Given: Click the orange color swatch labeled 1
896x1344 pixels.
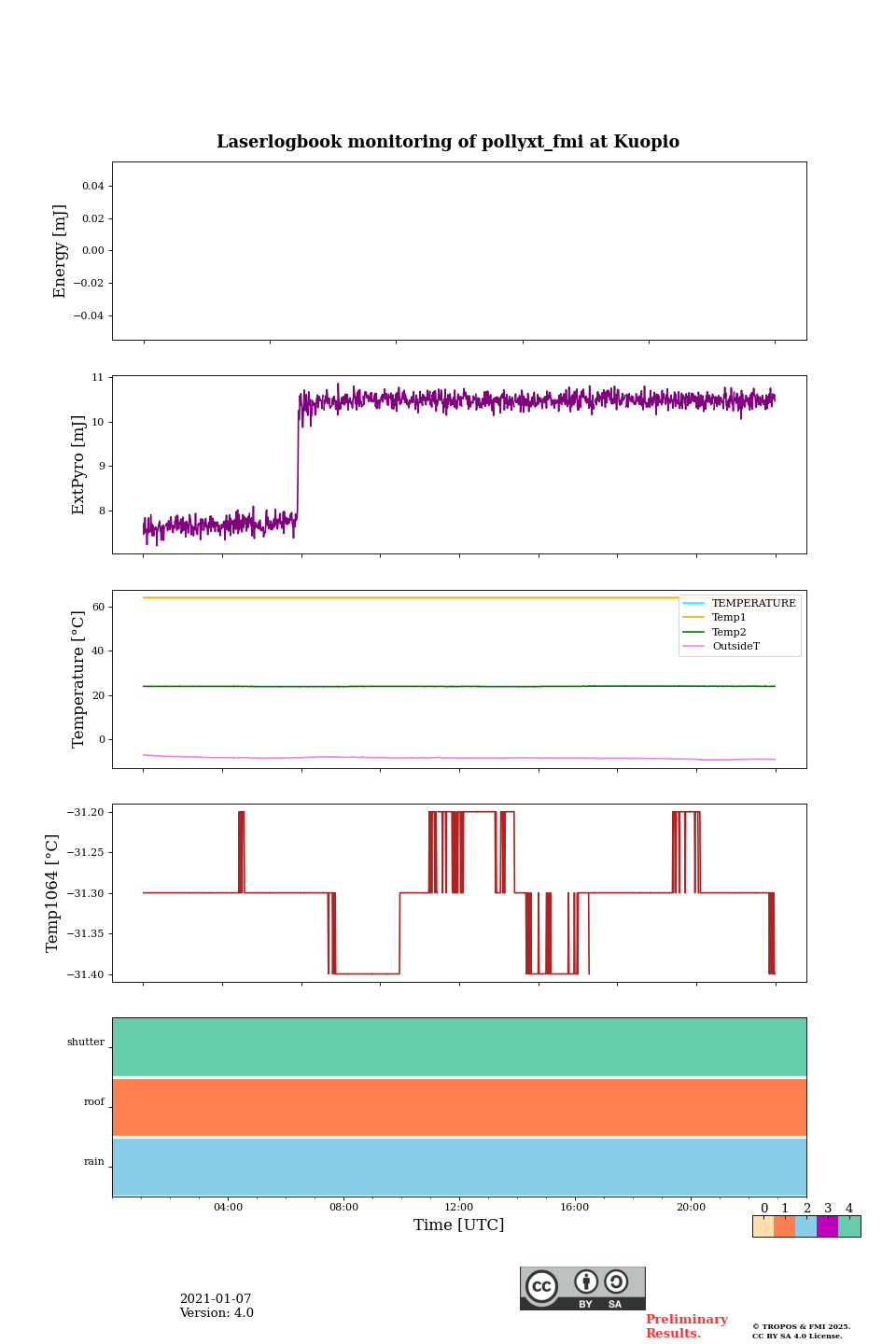Looking at the screenshot, I should click(x=784, y=1226).
